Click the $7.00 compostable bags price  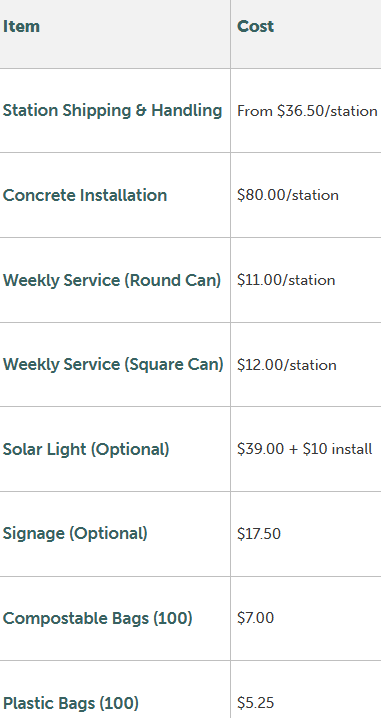pos(256,618)
